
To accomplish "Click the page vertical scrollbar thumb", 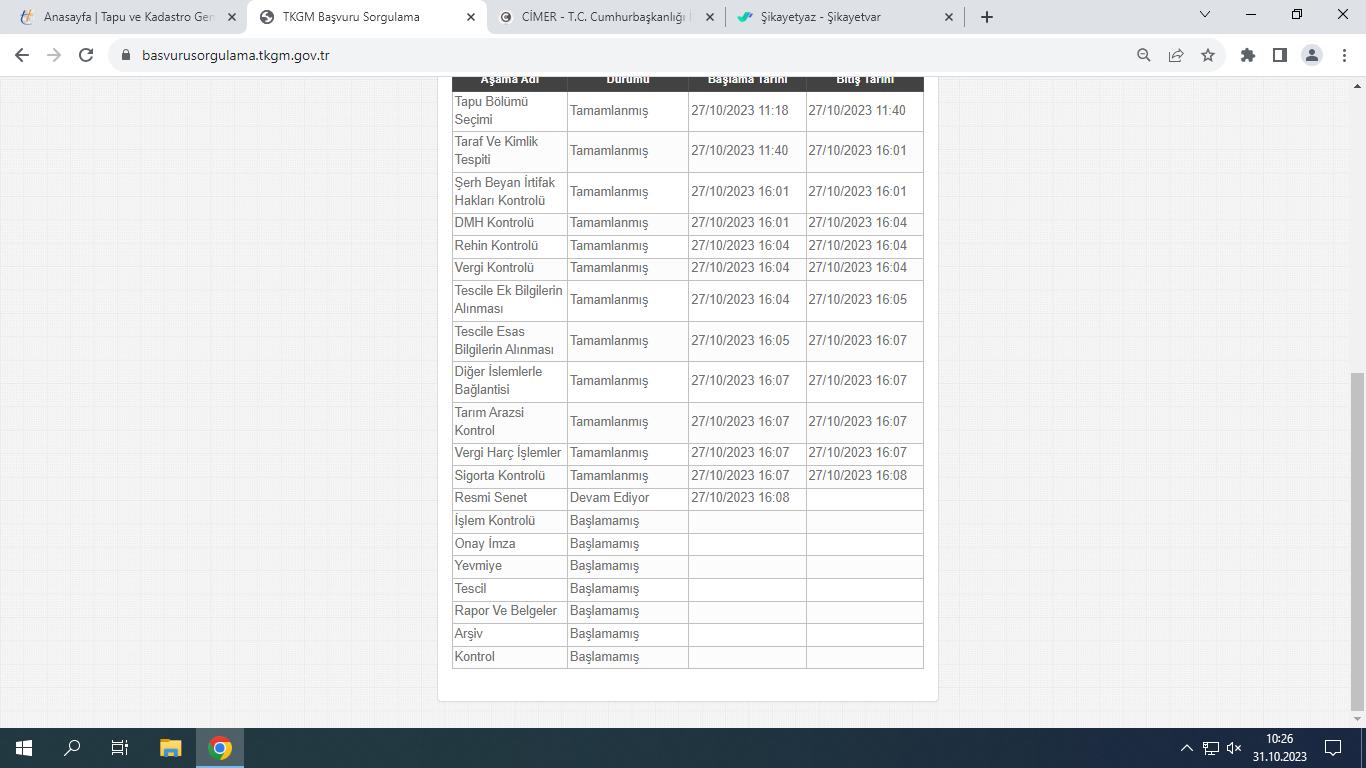I will click(1357, 540).
